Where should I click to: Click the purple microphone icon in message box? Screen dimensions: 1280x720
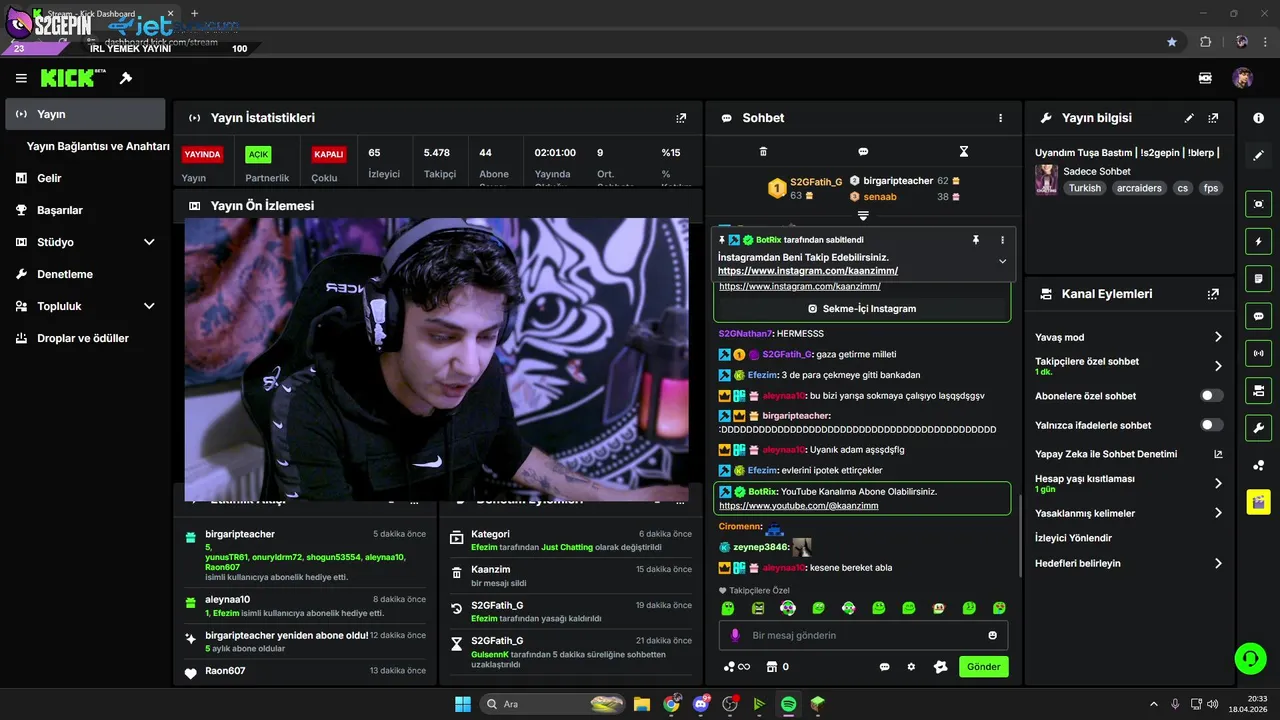click(x=735, y=635)
